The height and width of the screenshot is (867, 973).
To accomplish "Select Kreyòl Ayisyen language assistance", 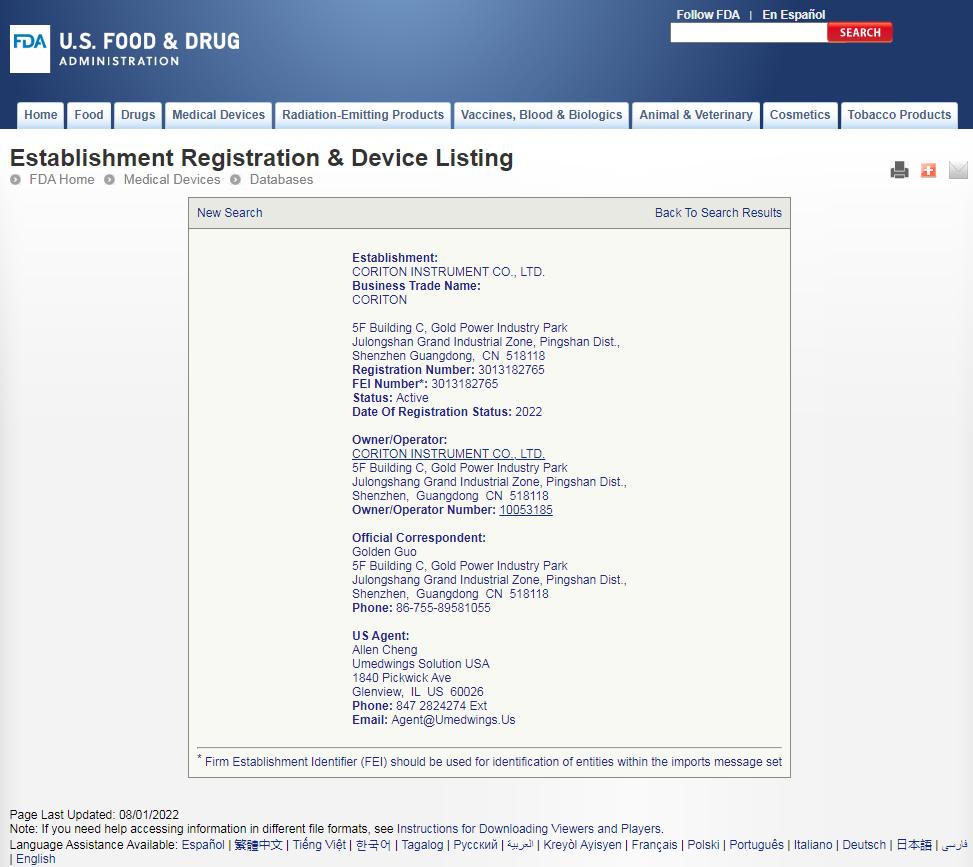I will click(582, 845).
